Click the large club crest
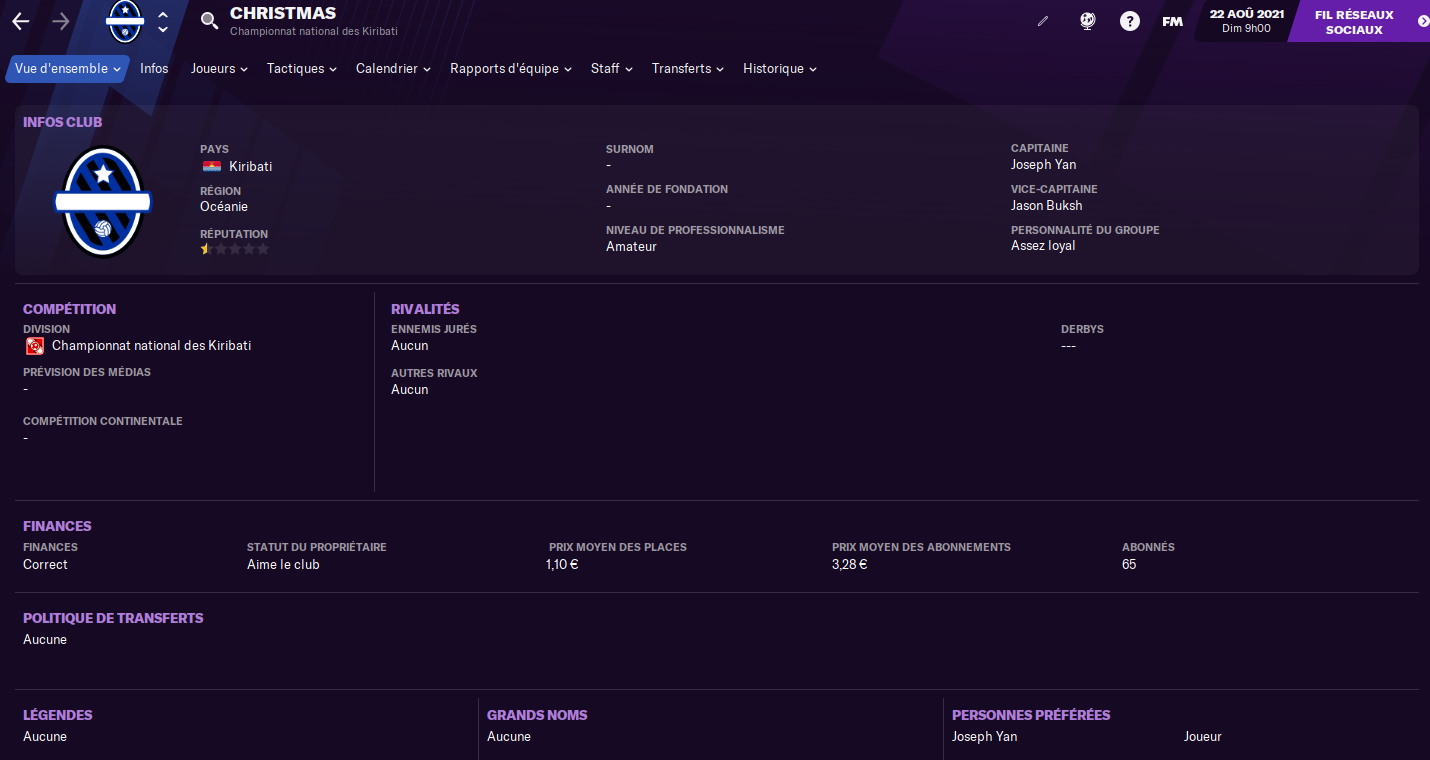Image resolution: width=1430 pixels, height=760 pixels. 102,202
